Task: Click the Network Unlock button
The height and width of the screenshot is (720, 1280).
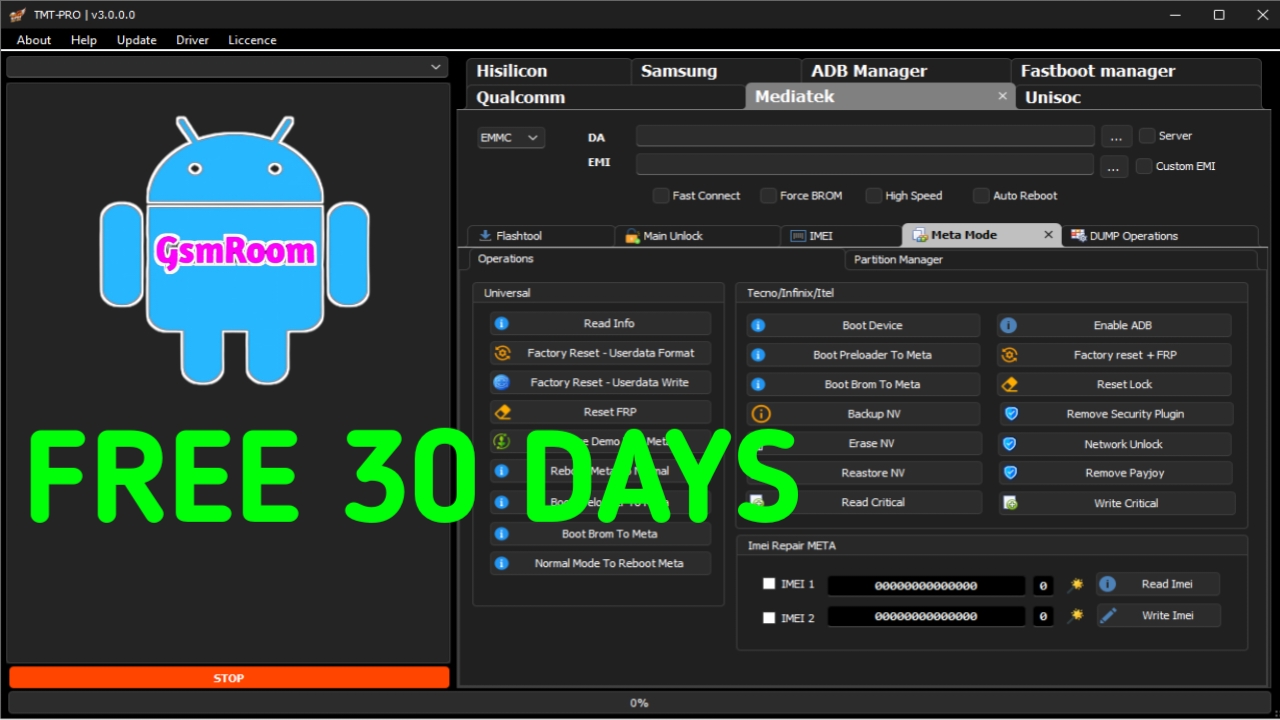Action: click(x=1123, y=444)
